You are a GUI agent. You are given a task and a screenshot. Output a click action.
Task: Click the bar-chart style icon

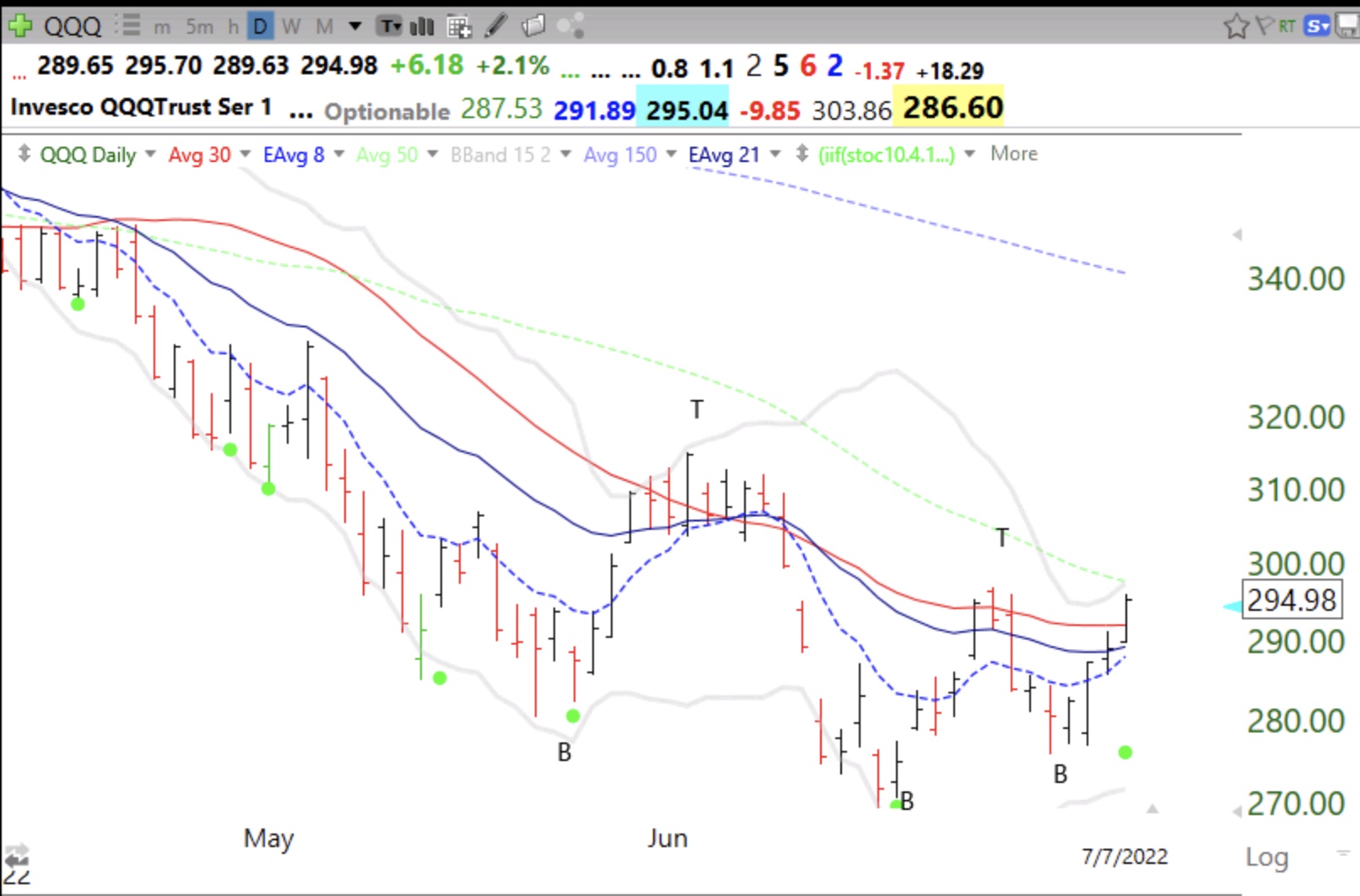coord(422,26)
